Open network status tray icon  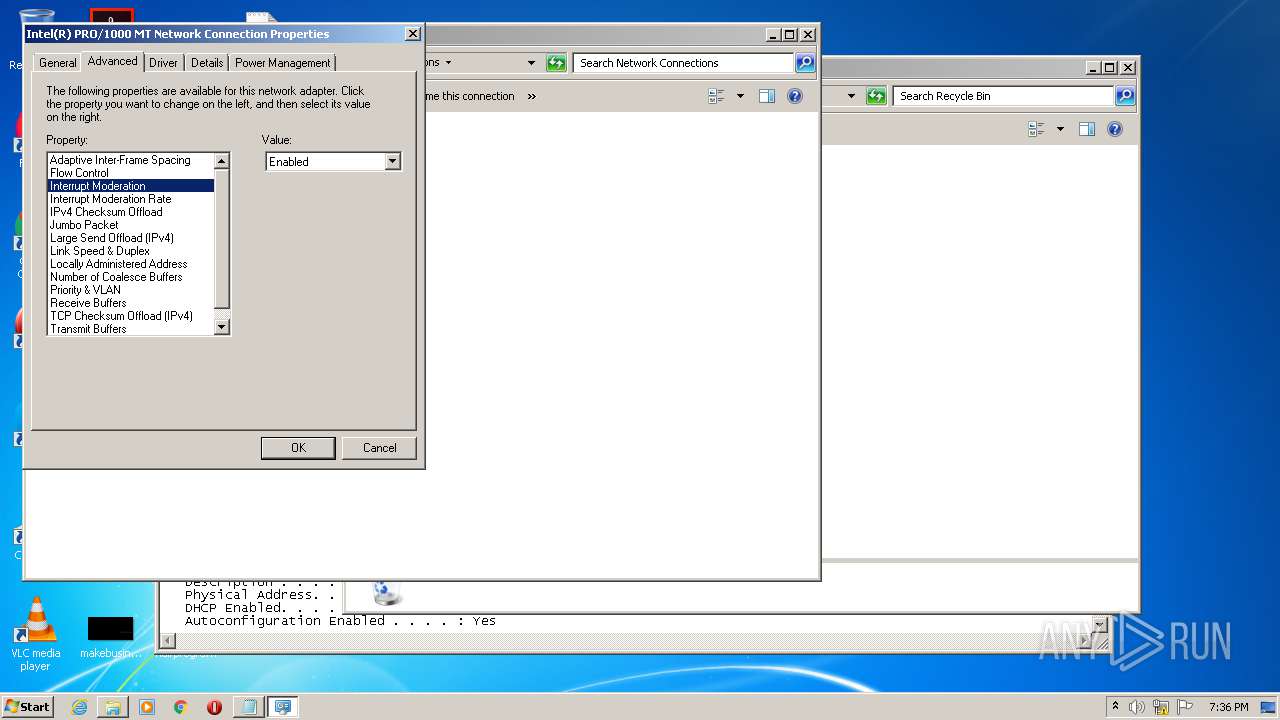(x=1161, y=707)
